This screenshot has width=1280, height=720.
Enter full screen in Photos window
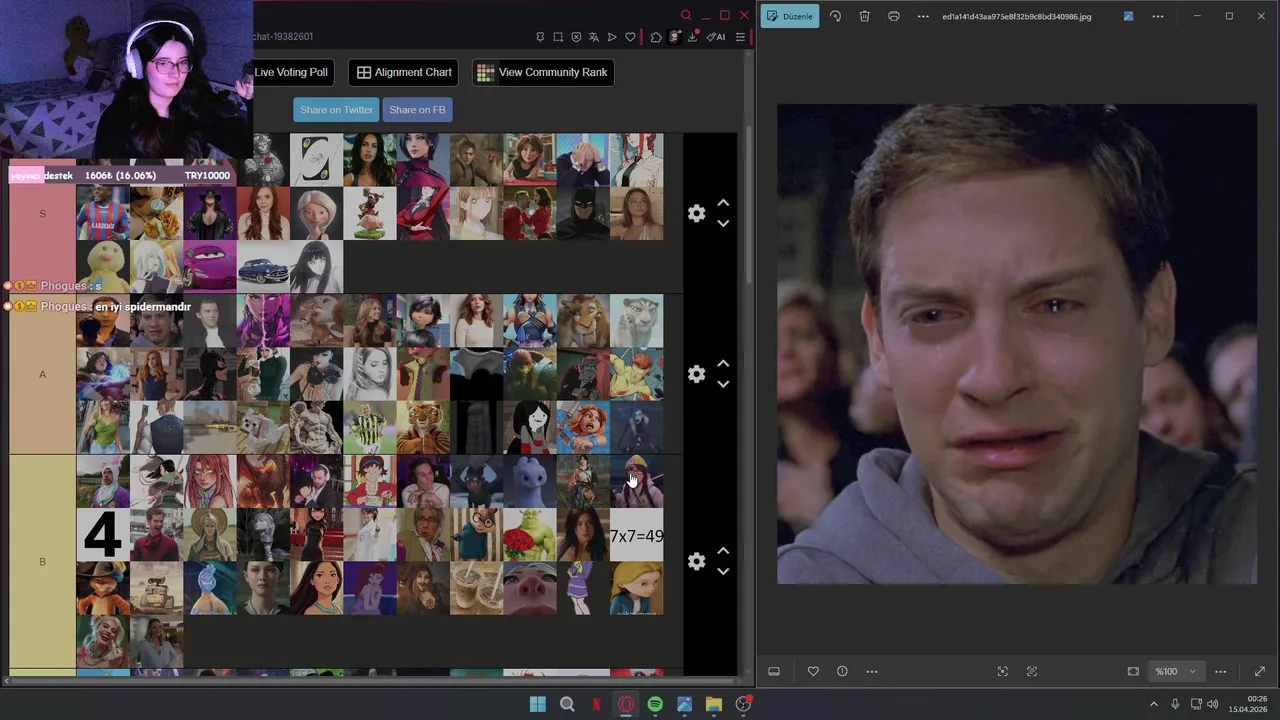tap(1260, 671)
